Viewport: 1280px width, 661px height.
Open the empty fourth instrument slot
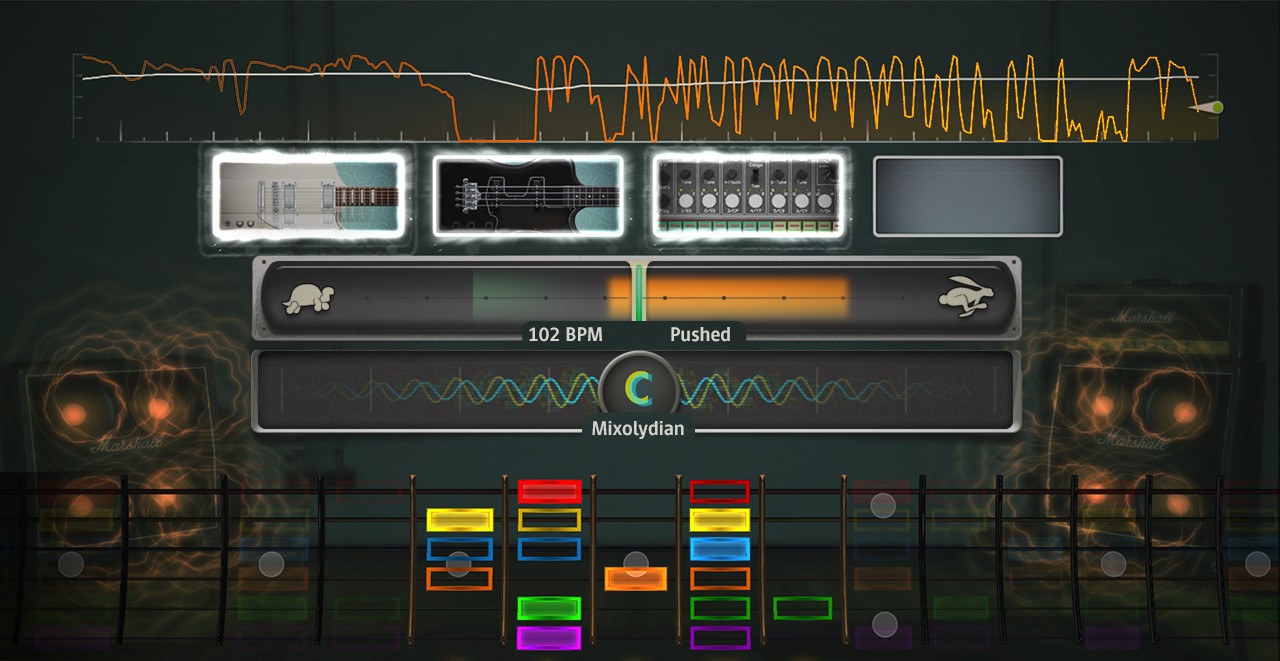968,196
